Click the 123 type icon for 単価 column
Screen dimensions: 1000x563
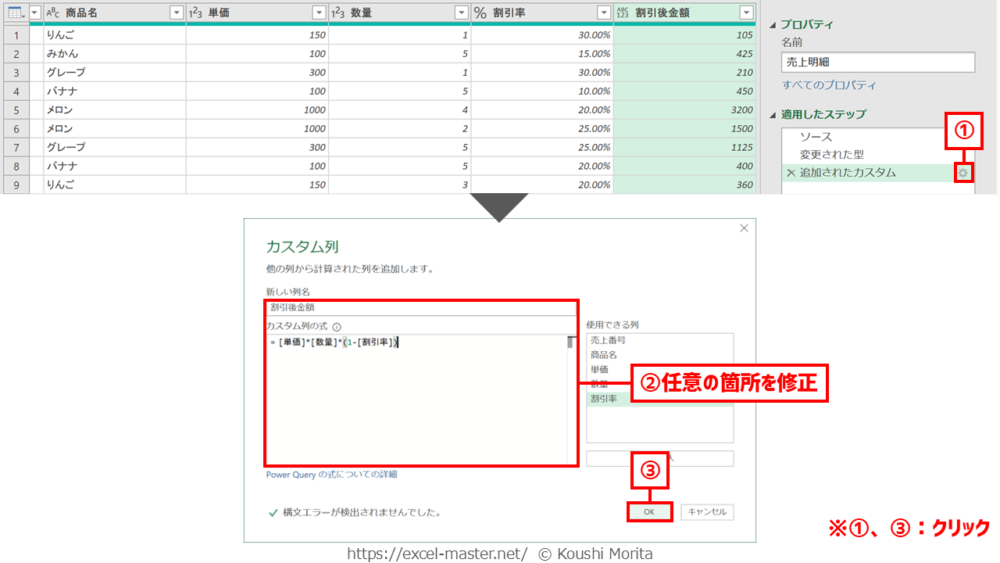[196, 12]
